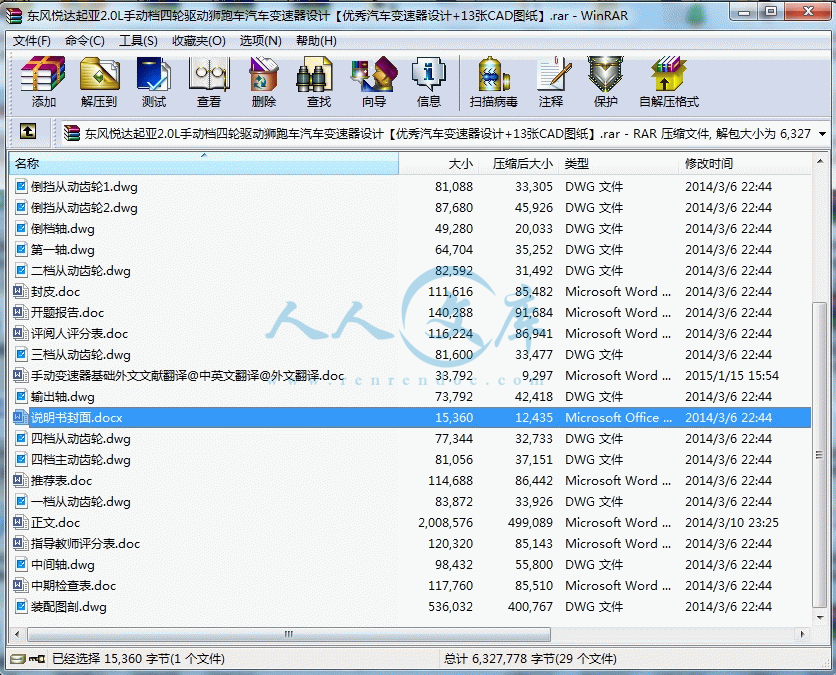Viewport: 836px width, 675px height.
Task: Sort by the 类型 column header
Action: coord(618,164)
